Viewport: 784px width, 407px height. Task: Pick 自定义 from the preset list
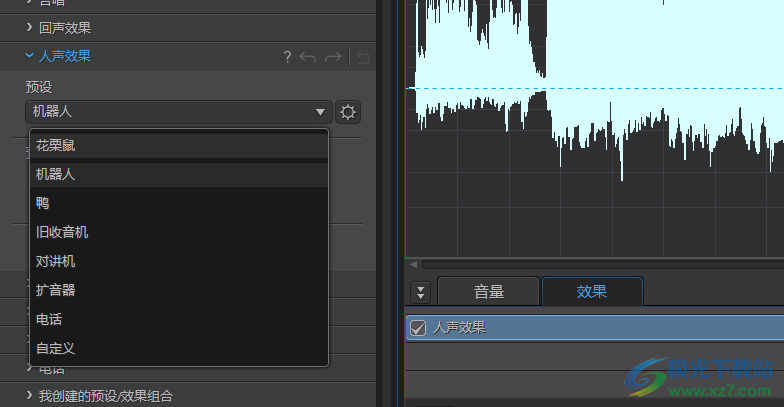pos(56,348)
